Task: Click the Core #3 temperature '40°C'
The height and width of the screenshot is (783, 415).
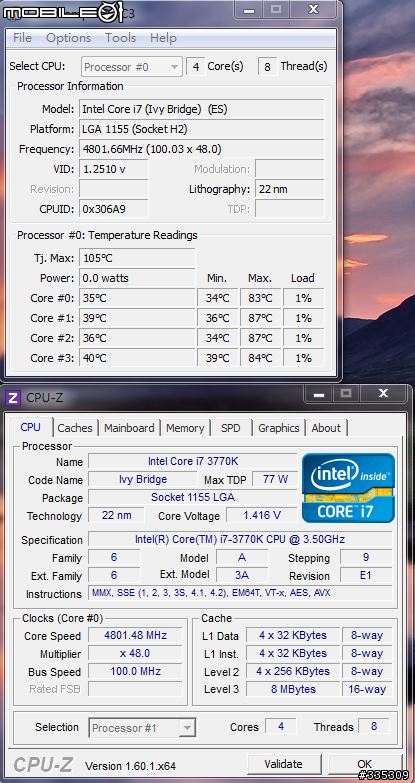Action: (137, 358)
